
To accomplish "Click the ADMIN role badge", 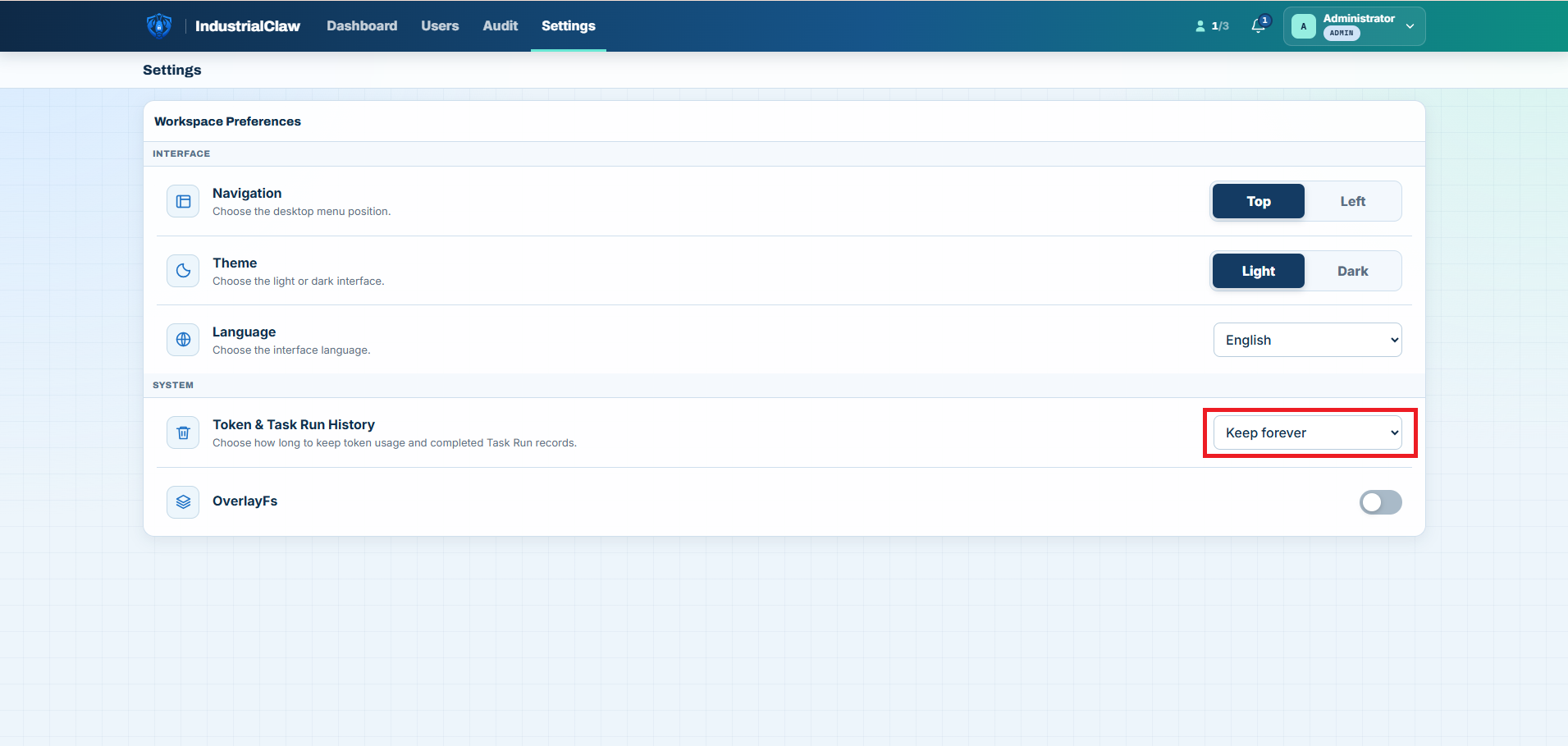I will (x=1342, y=34).
